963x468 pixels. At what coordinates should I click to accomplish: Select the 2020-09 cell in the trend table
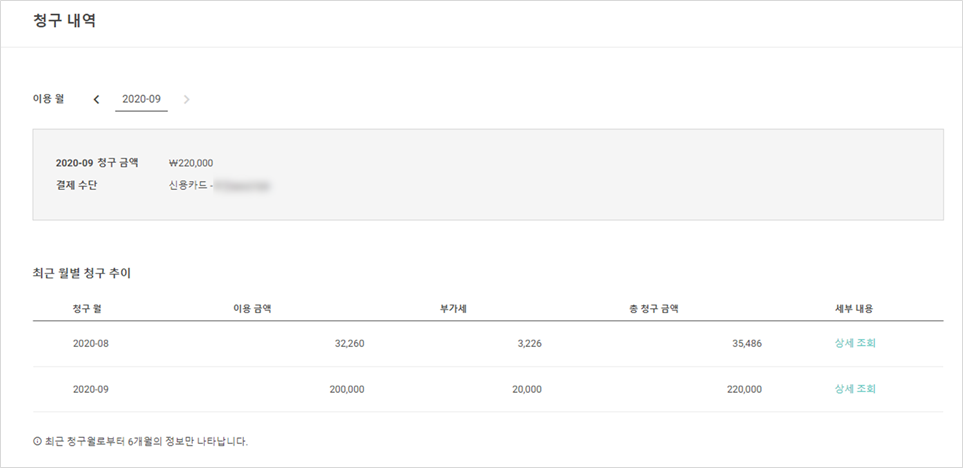click(x=91, y=389)
